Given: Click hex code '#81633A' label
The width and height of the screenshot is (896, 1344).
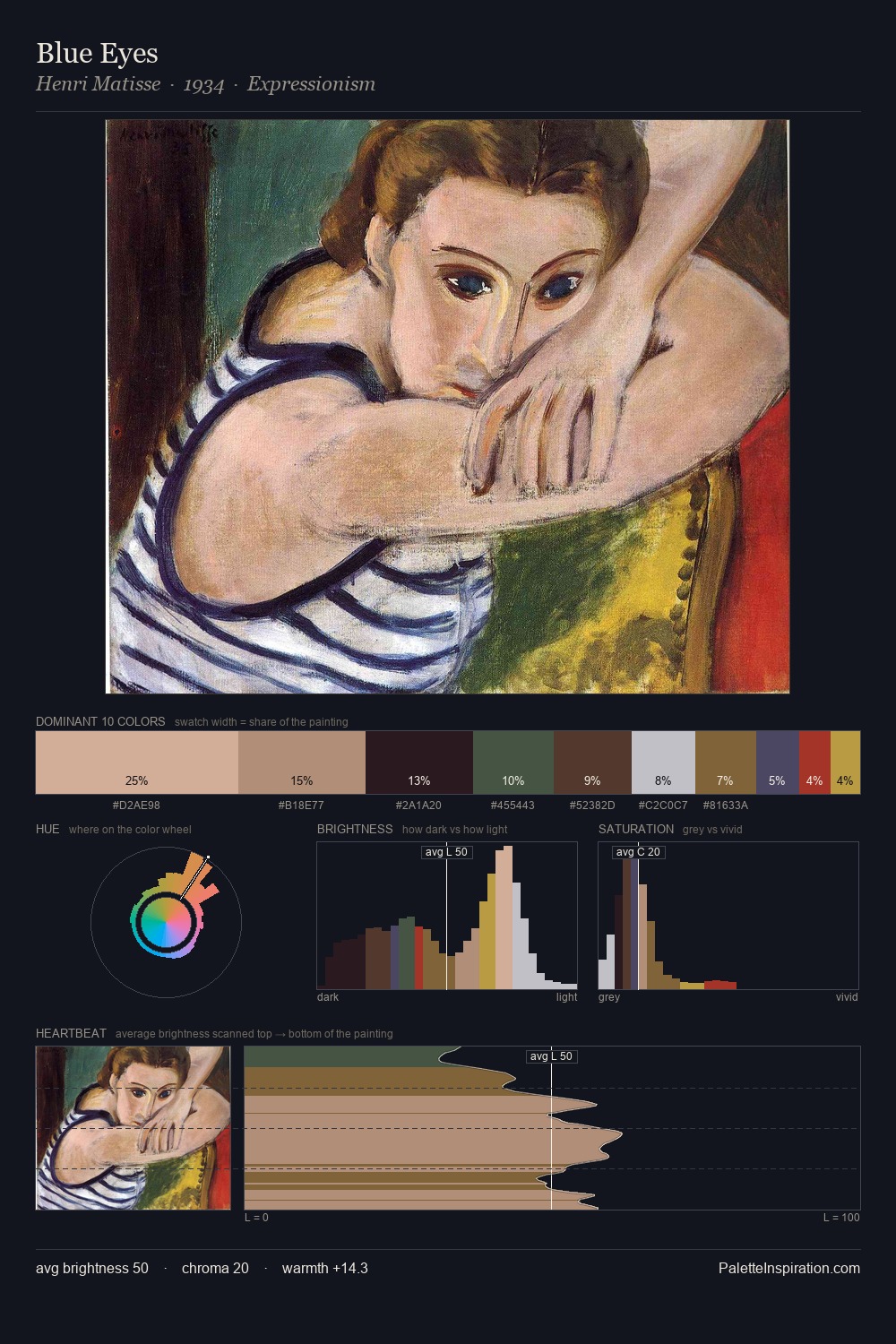Looking at the screenshot, I should pos(725,806).
